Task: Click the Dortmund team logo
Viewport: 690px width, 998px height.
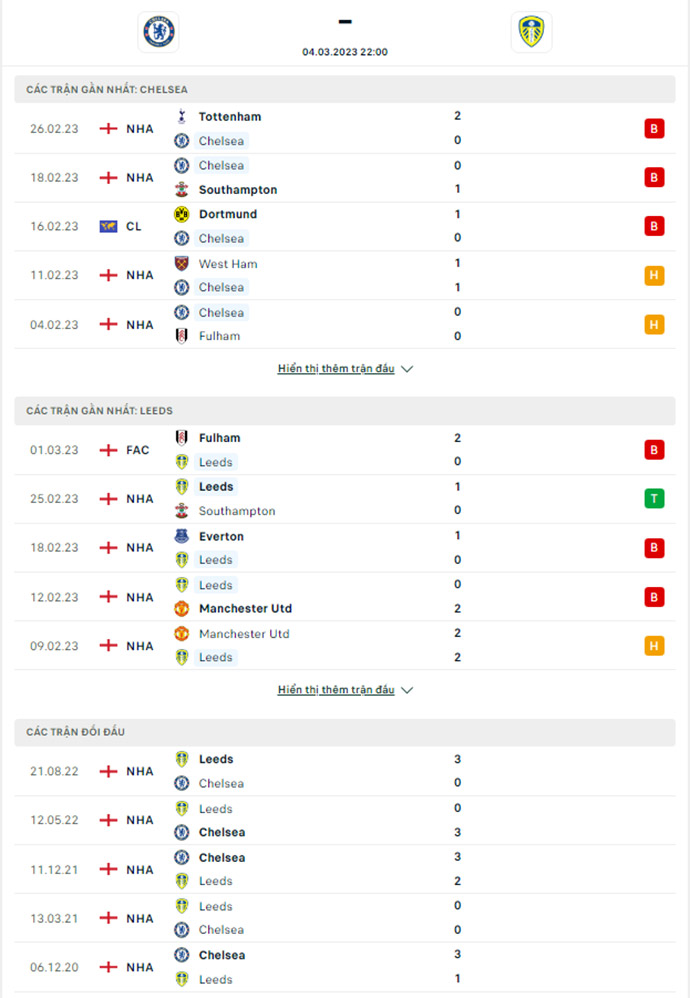Action: point(181,214)
